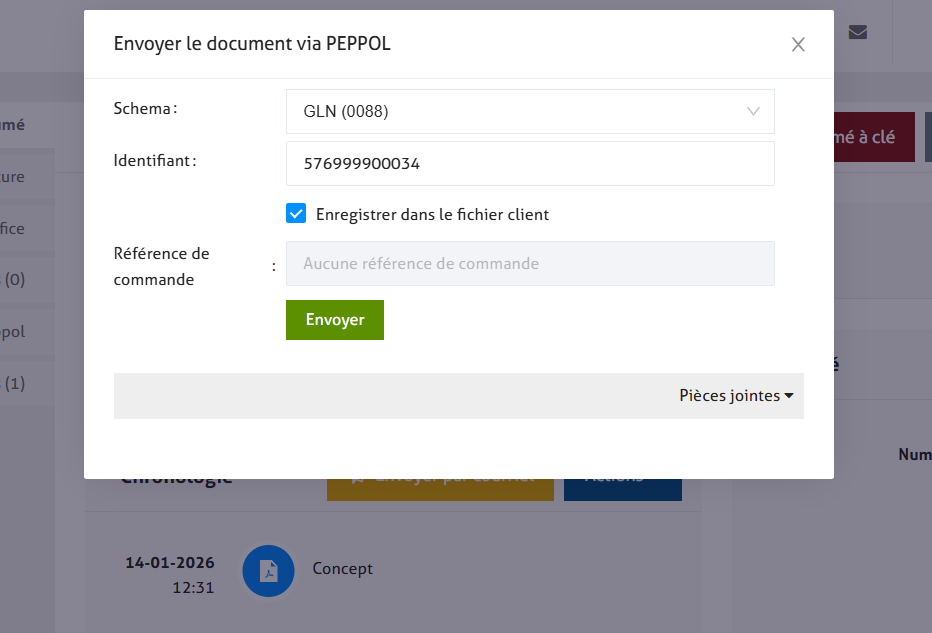Open the sidebar tab showing (1)
Image resolution: width=932 pixels, height=633 pixels.
point(14,383)
